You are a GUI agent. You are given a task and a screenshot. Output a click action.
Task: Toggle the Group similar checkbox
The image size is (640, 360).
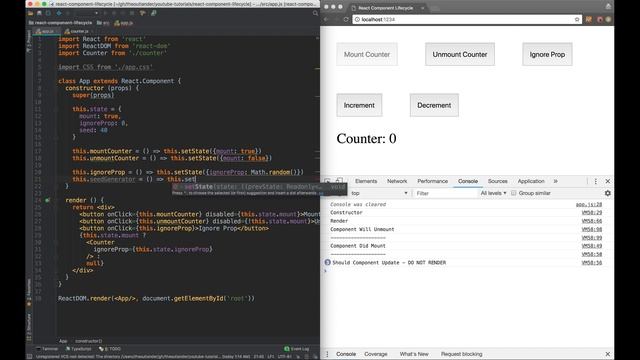pos(513,193)
